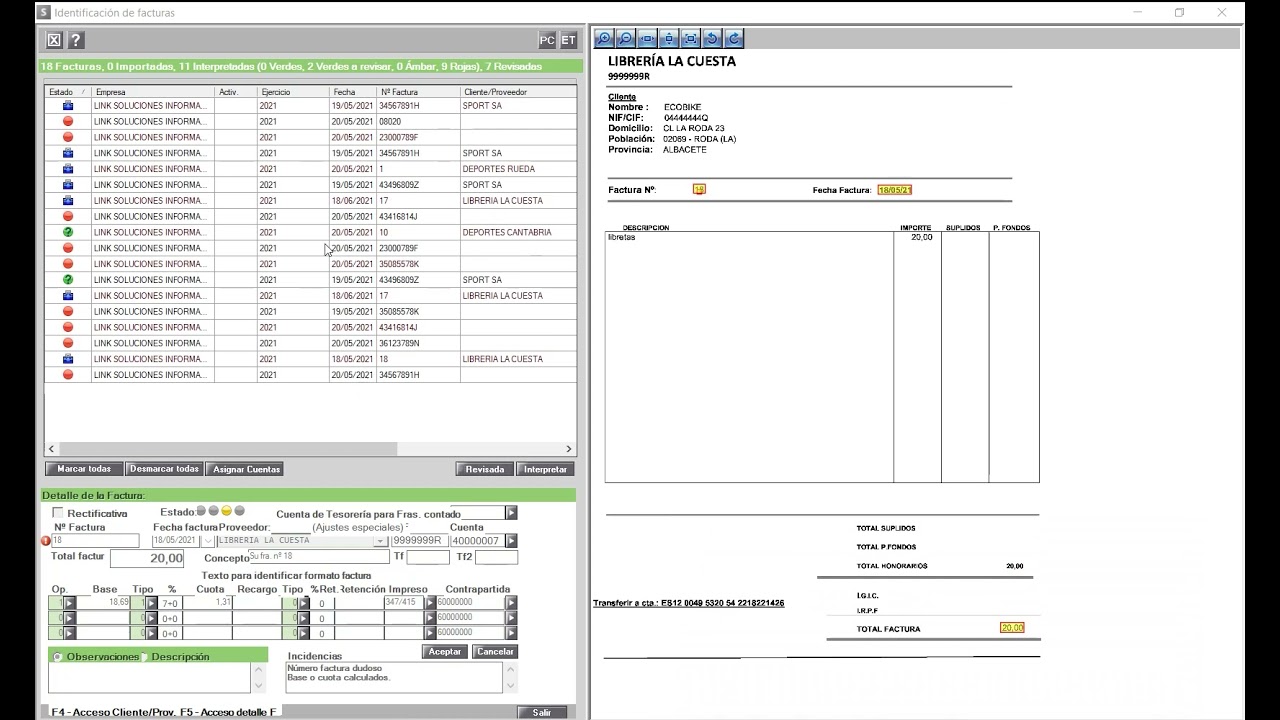Open help with the question mark icon
The height and width of the screenshot is (720, 1280).
(x=75, y=40)
